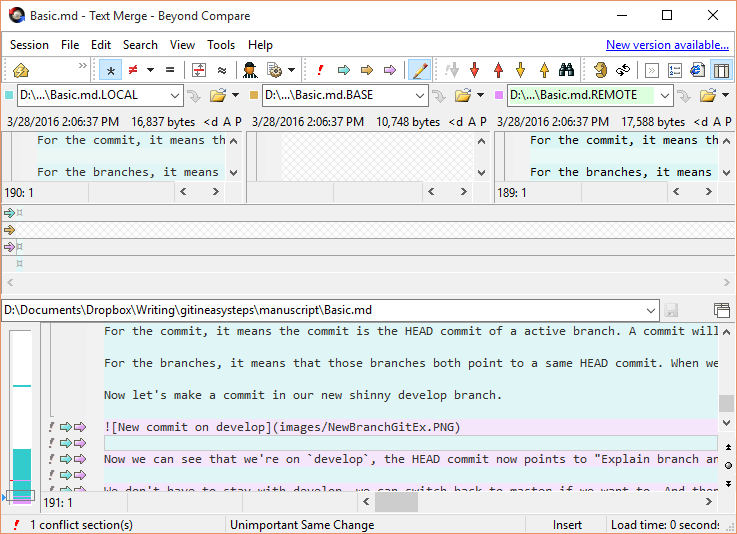Click the pink arrow in third details row
The height and width of the screenshot is (534, 737).
(9, 247)
